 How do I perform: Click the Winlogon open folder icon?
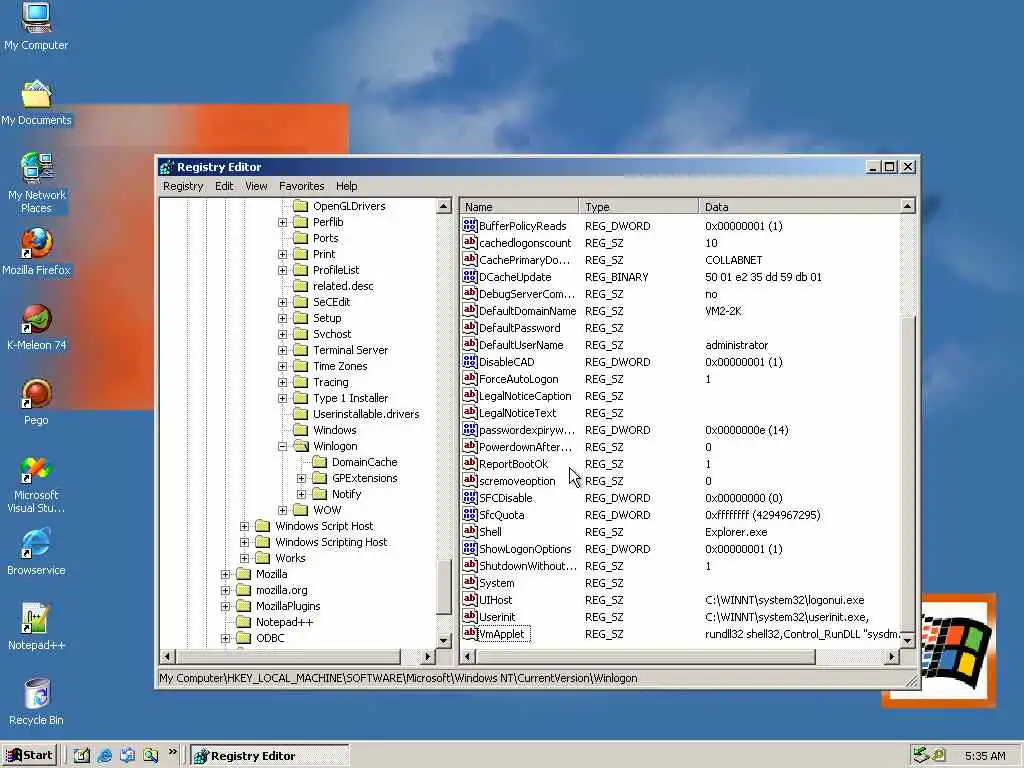pyautogui.click(x=300, y=445)
